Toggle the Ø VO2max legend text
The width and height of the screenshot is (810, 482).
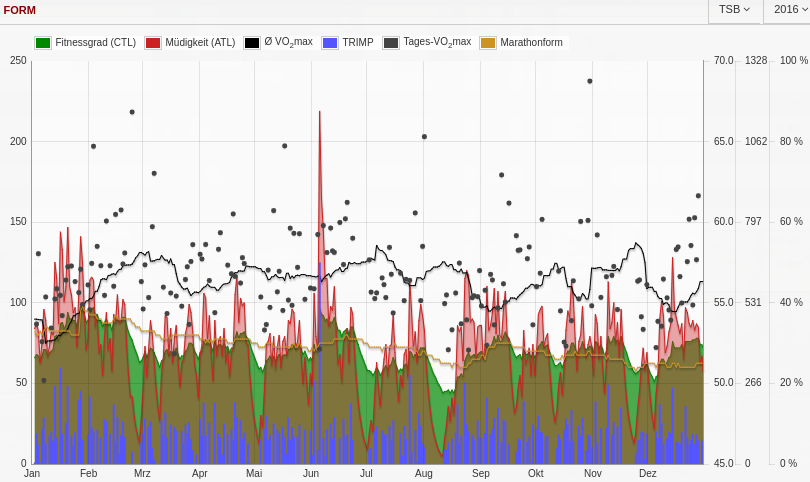pyautogui.click(x=288, y=43)
